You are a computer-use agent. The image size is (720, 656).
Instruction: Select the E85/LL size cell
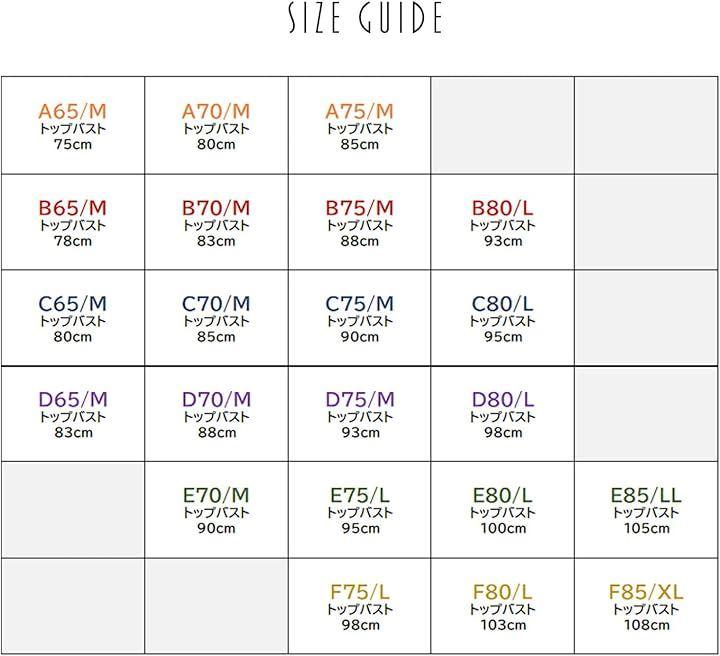tap(646, 510)
